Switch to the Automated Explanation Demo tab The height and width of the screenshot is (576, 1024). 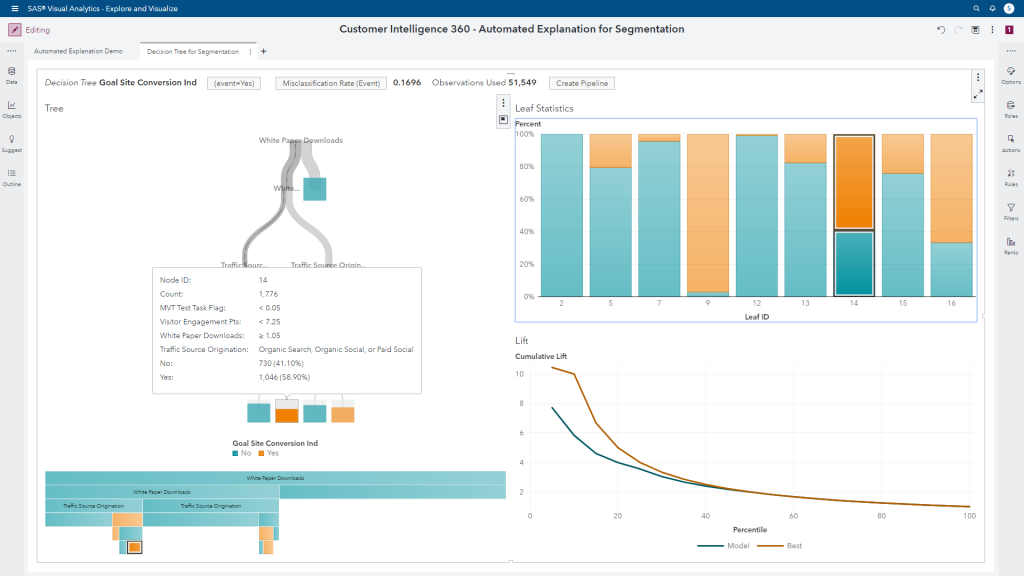point(78,51)
